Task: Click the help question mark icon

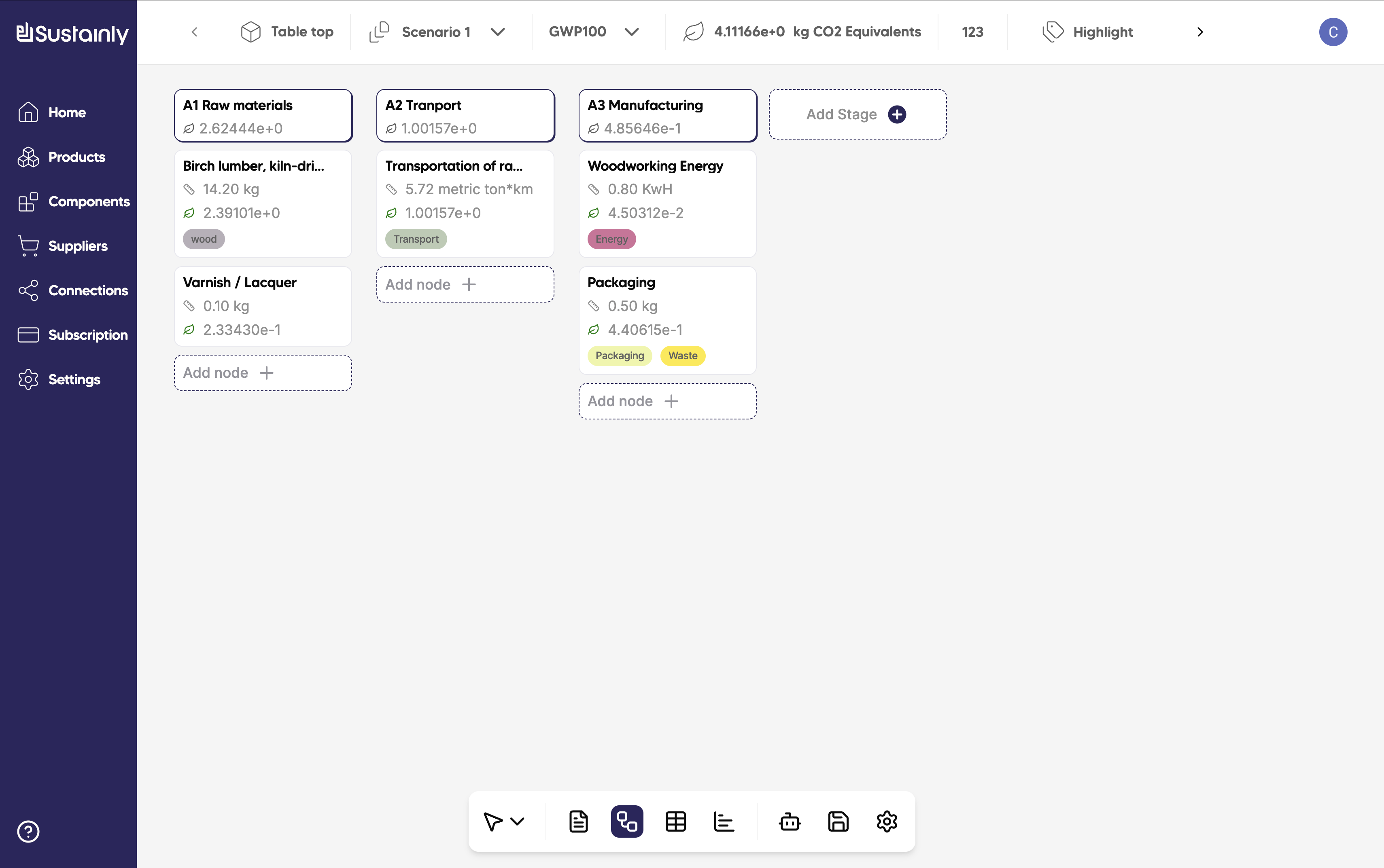Action: tap(28, 831)
